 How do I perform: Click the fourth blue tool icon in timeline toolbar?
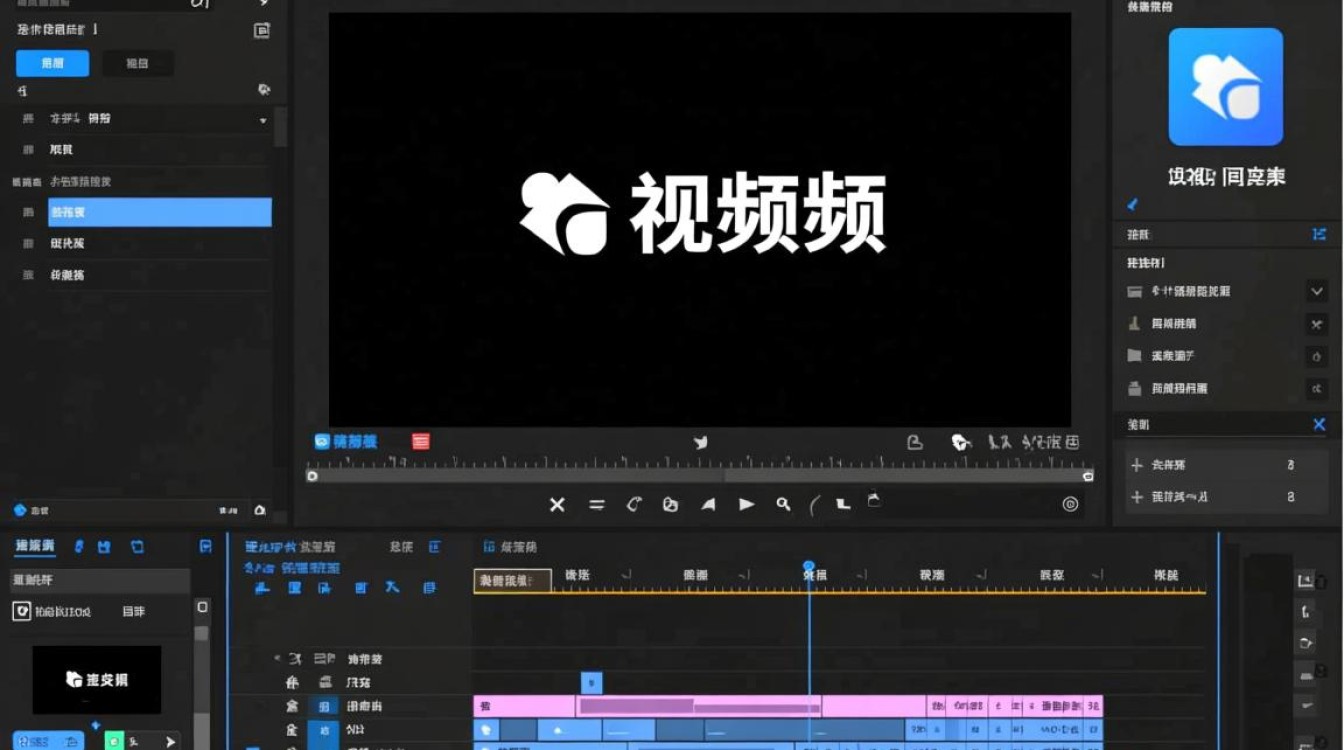pos(361,588)
